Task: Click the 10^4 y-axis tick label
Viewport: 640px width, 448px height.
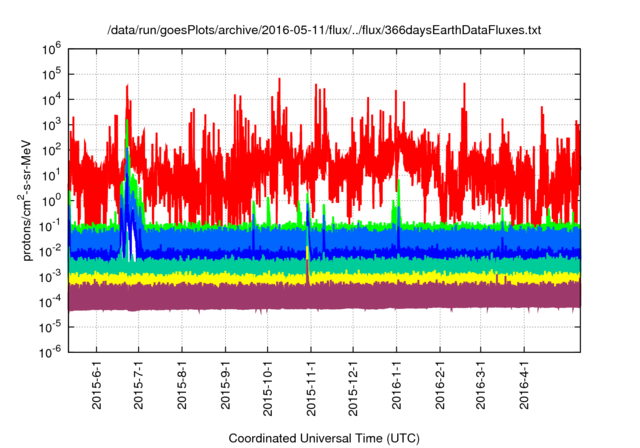Action: [x=51, y=100]
